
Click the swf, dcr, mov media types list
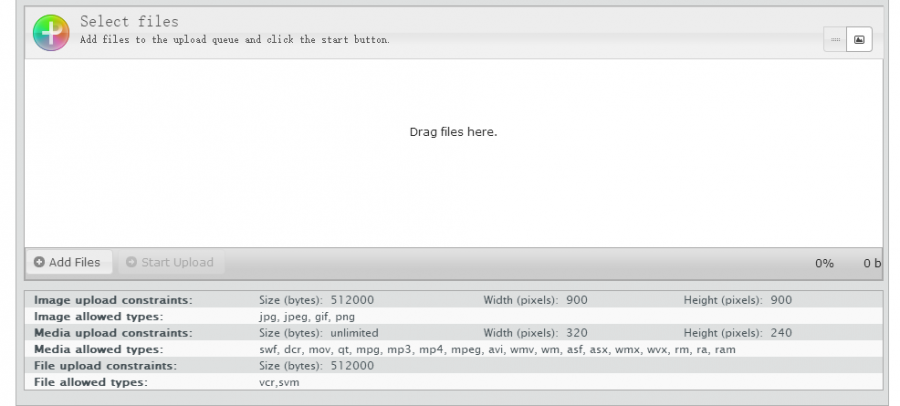[x=497, y=350]
